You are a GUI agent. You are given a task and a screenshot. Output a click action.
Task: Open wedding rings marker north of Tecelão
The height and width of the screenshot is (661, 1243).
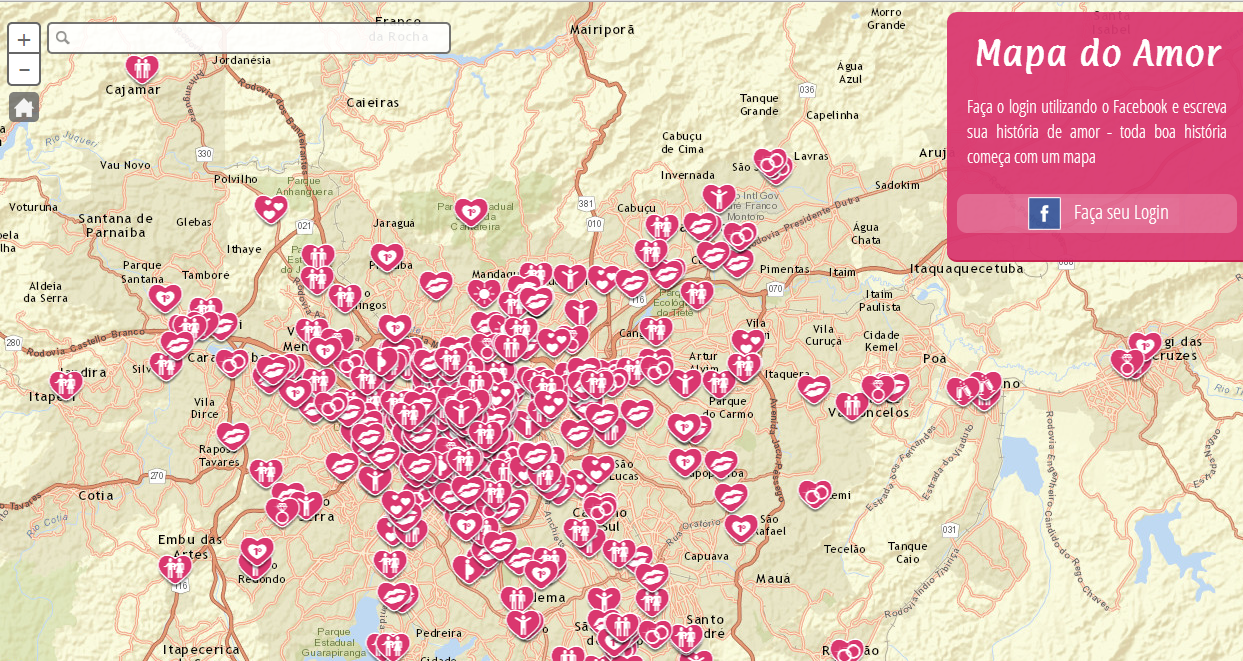pyautogui.click(x=815, y=494)
